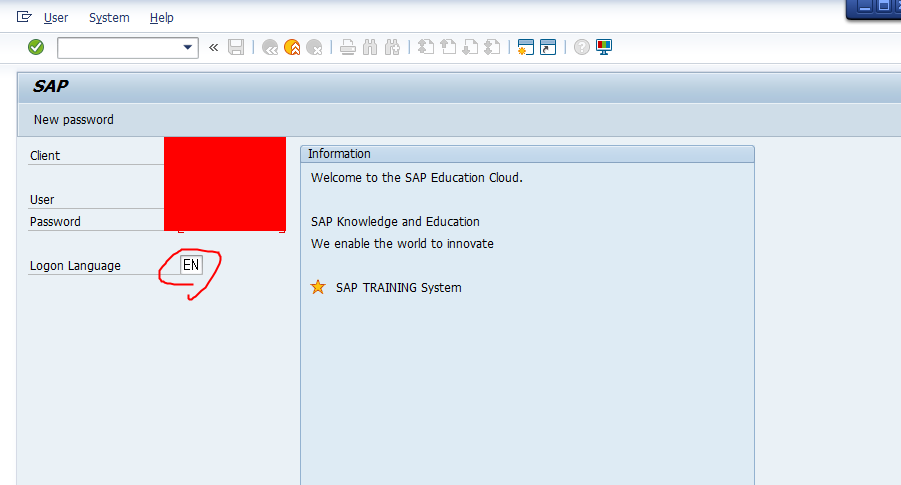This screenshot has height=485, width=901.
Task: Click 'We enable the world to innovate' text
Action: 402,244
